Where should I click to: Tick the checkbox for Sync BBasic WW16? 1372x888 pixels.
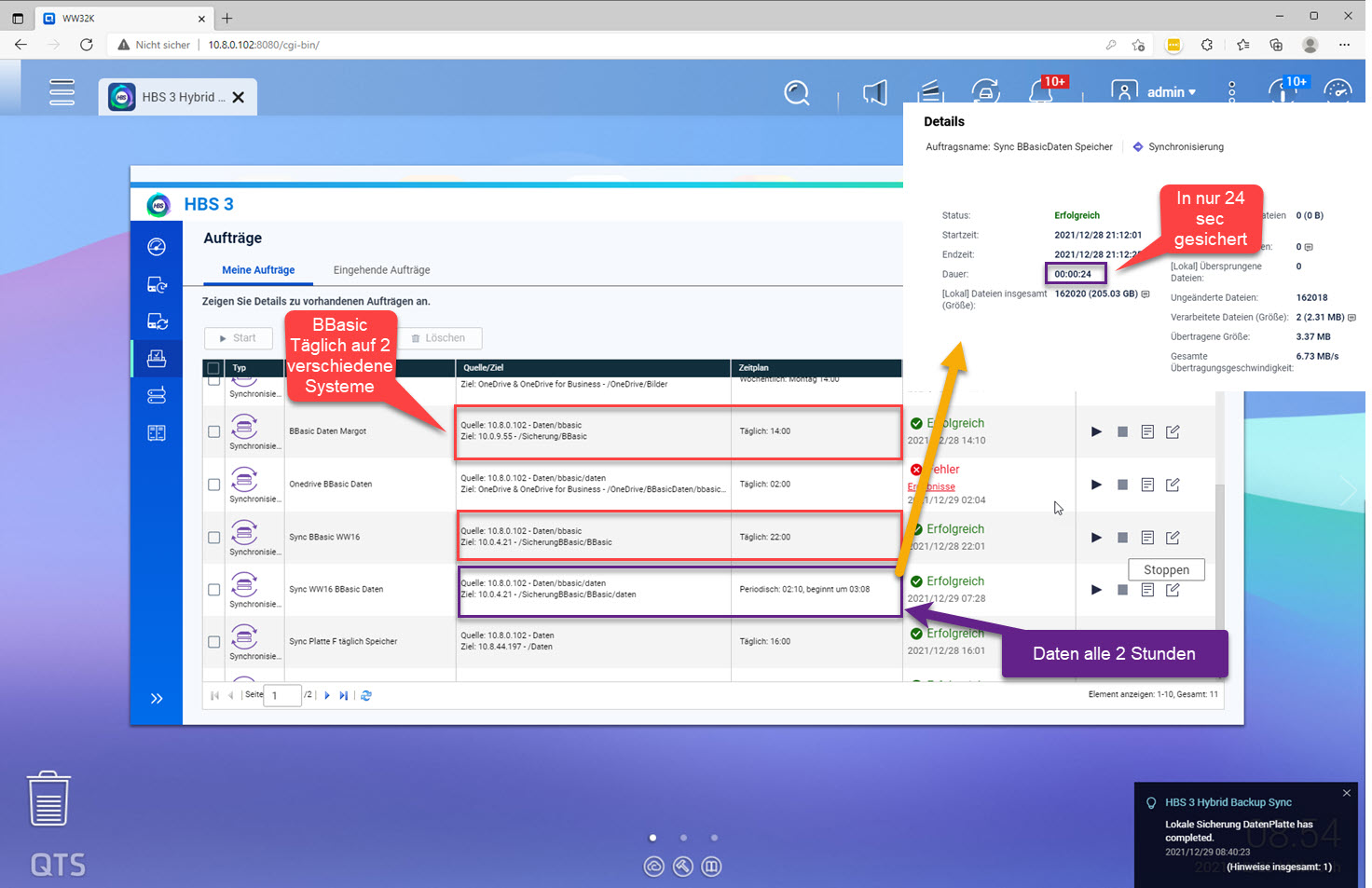(x=213, y=538)
